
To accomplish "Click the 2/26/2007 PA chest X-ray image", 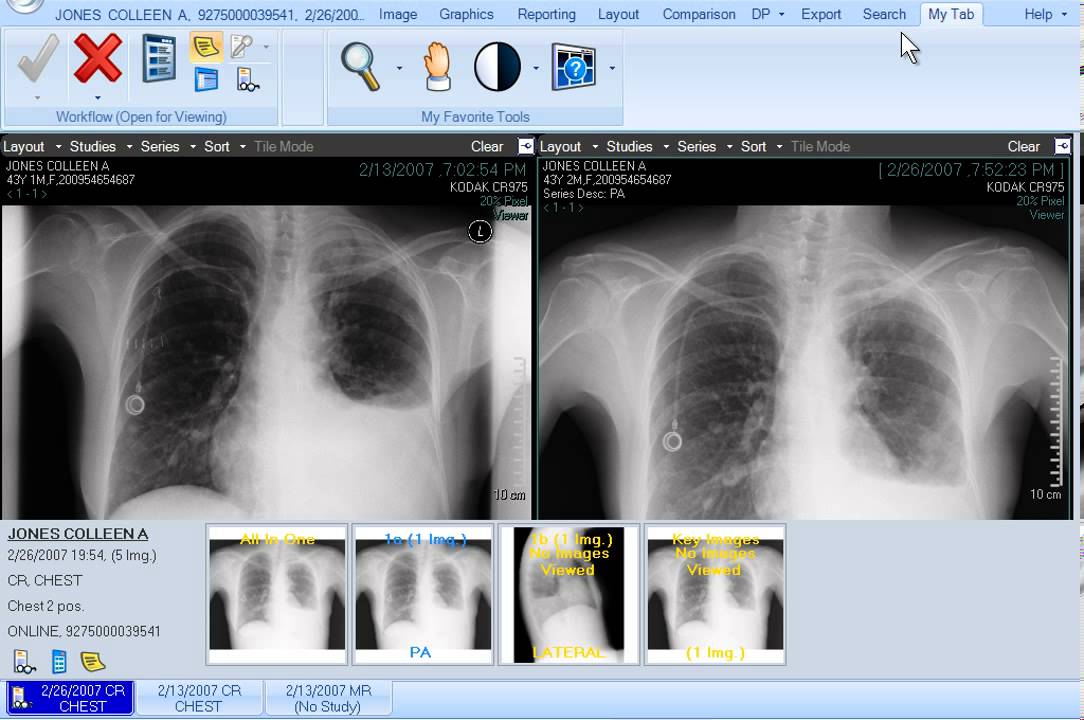I will (x=805, y=362).
